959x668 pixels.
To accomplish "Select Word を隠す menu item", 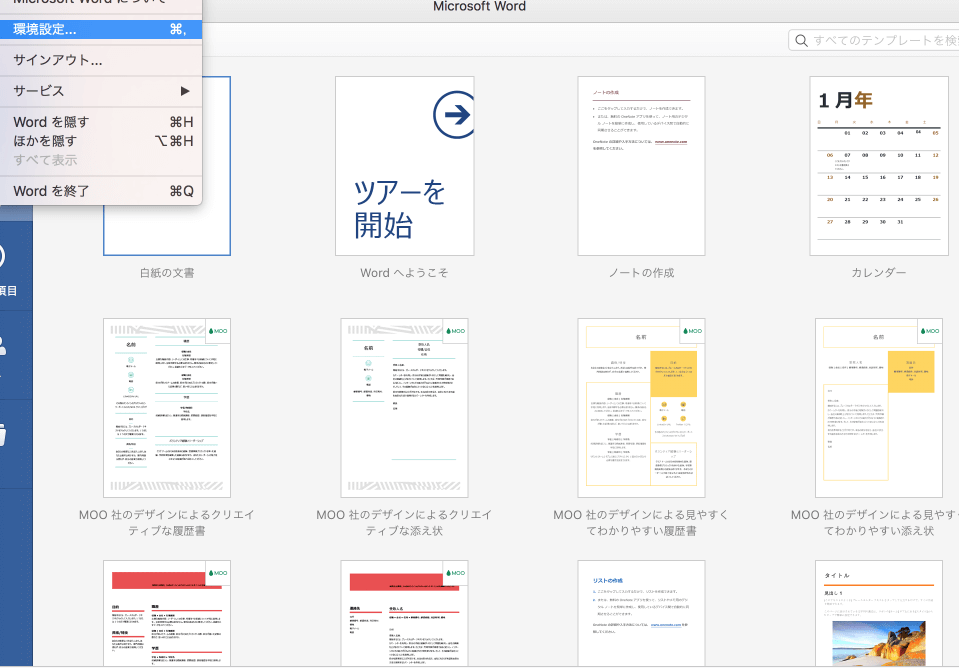I will 101,122.
